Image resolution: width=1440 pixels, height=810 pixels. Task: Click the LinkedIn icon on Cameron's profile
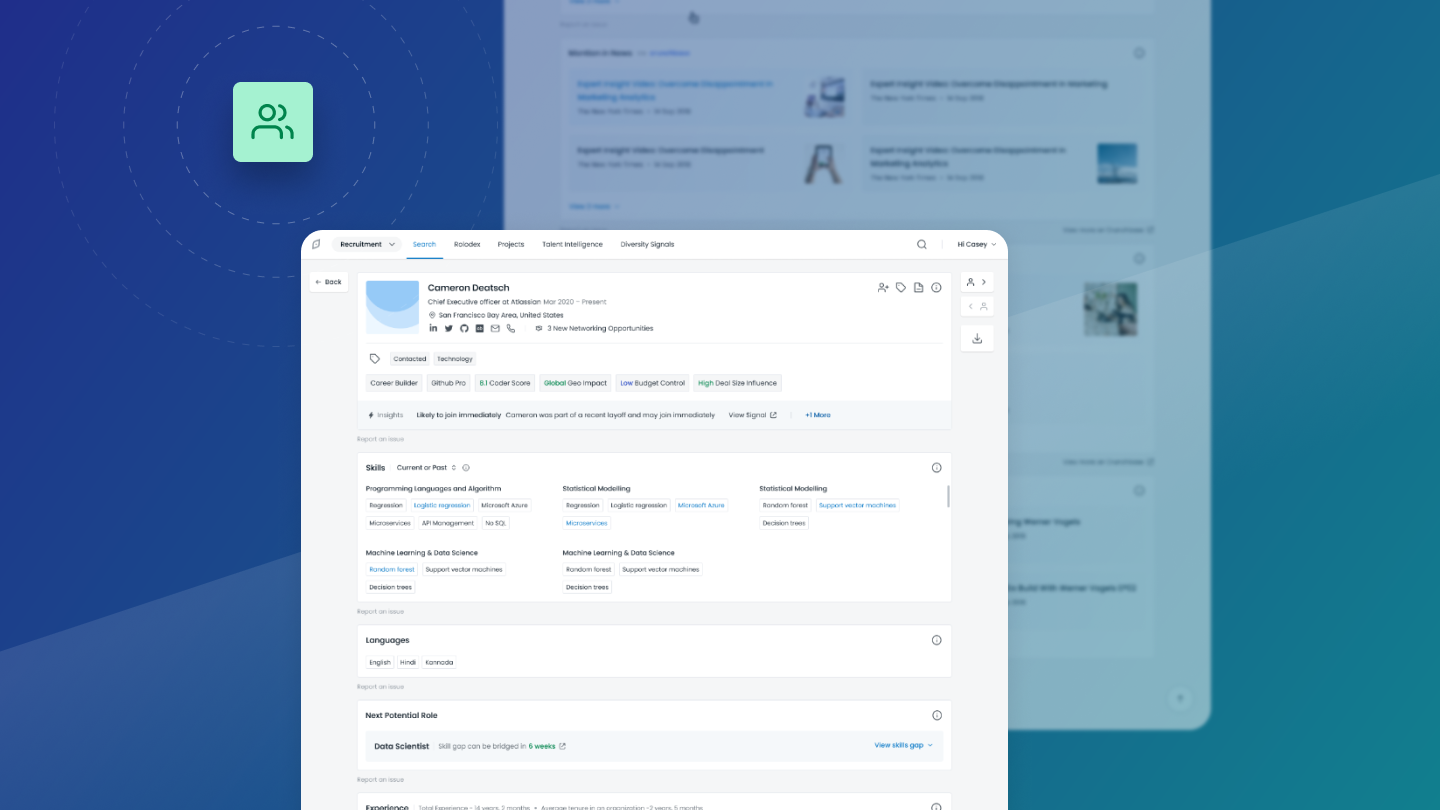433,328
